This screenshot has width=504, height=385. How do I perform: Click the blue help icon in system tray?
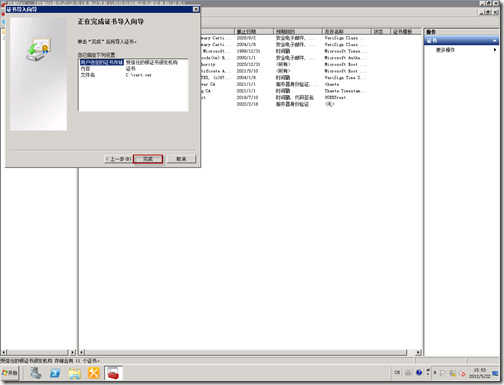419,373
